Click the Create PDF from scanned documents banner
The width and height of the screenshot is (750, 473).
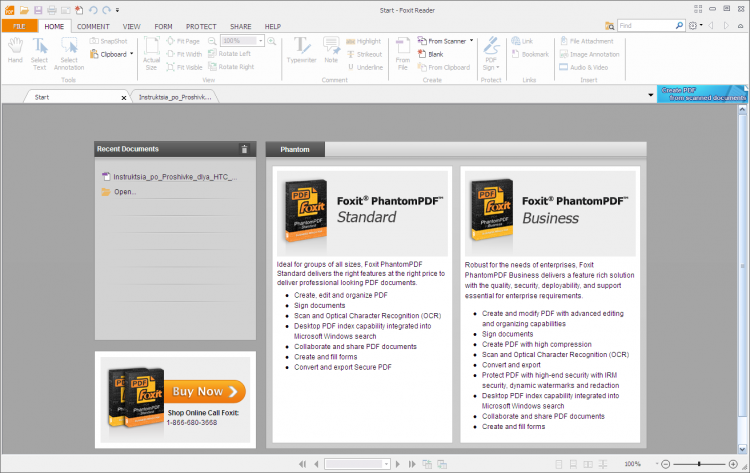click(x=702, y=94)
